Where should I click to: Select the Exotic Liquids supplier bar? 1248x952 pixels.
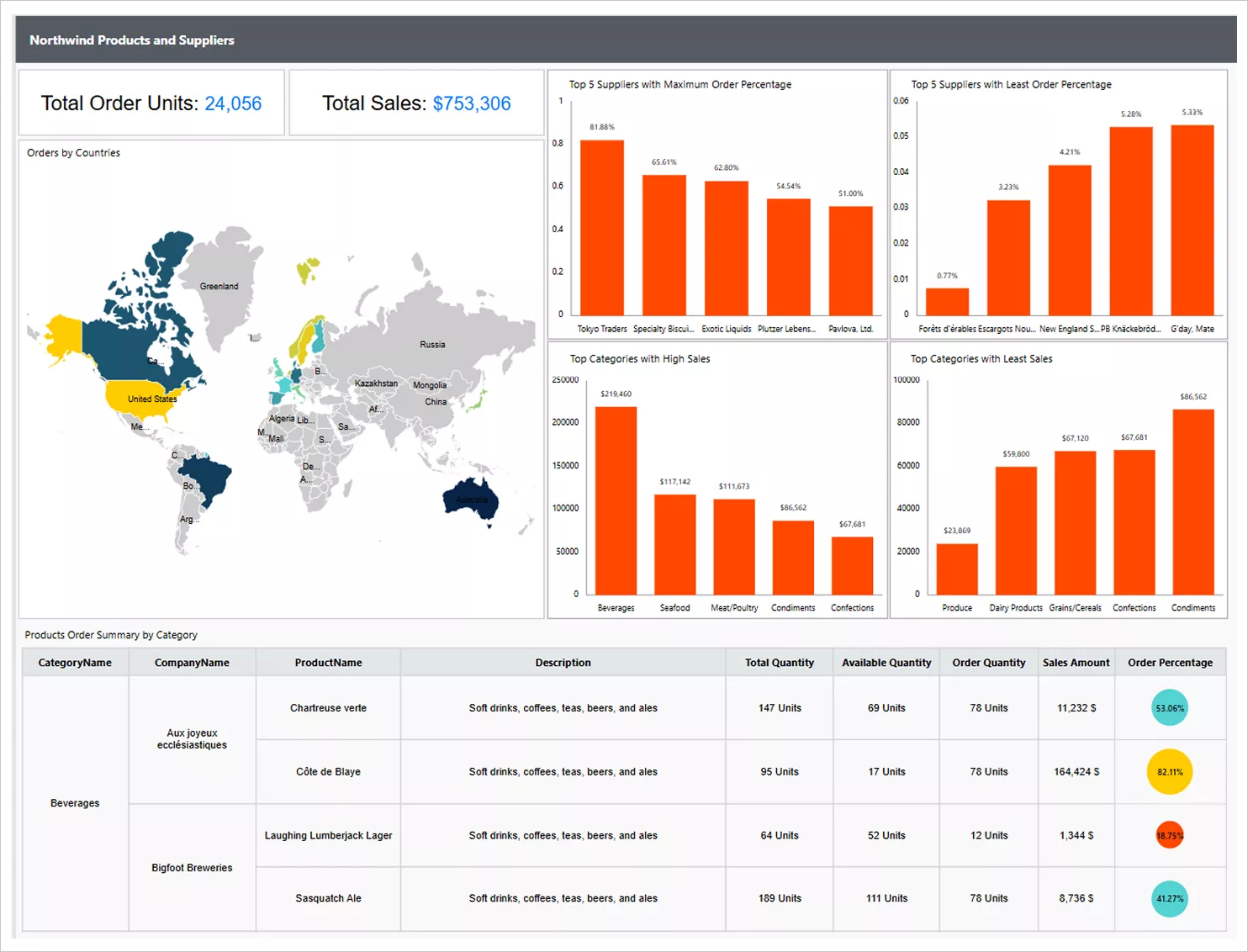[x=727, y=248]
